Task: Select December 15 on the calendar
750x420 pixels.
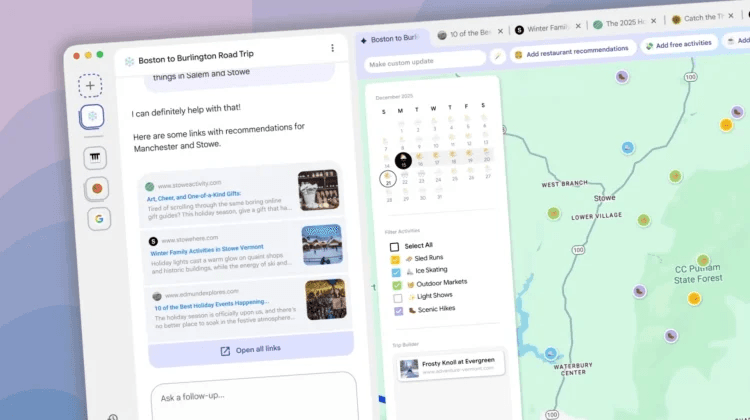Action: [403, 161]
